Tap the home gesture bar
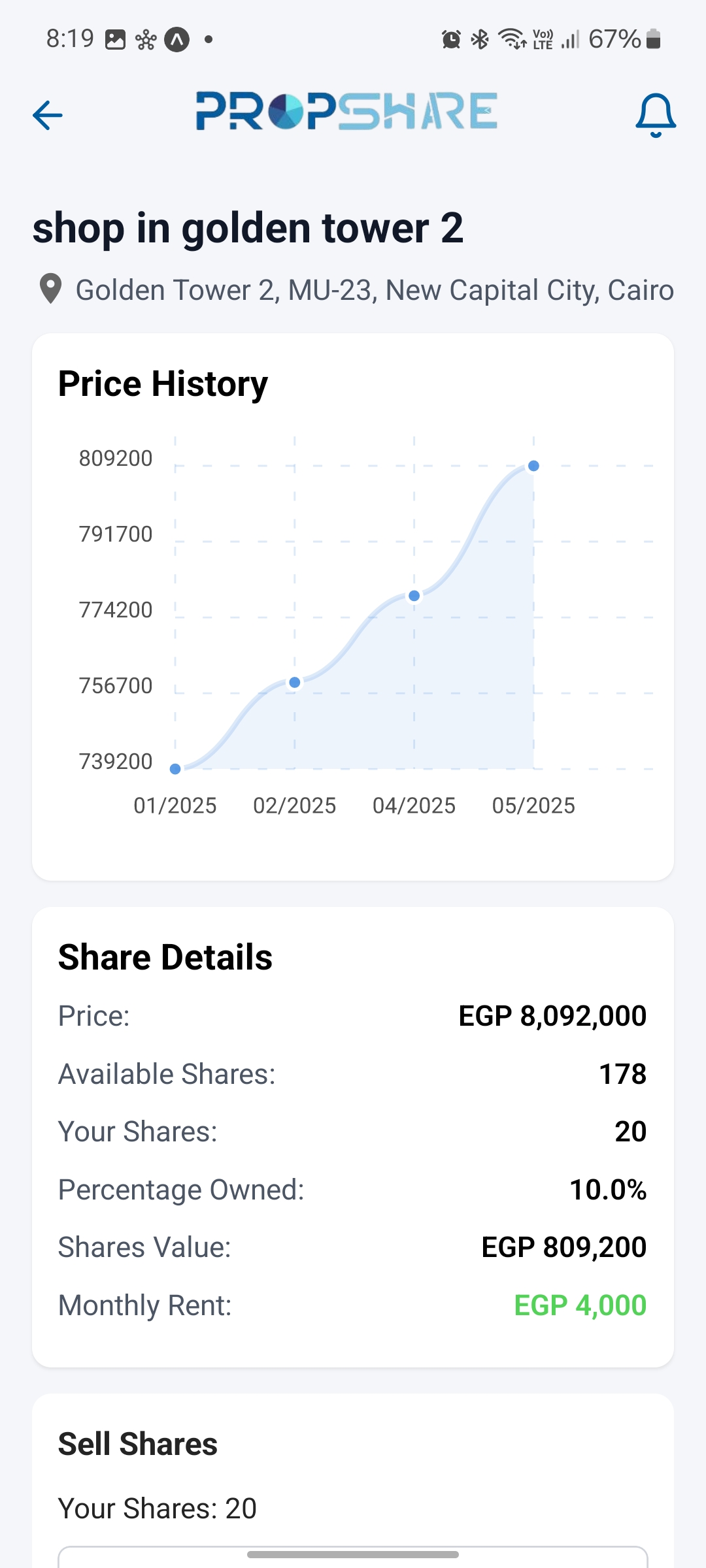The image size is (706, 1568). pyautogui.click(x=353, y=1554)
